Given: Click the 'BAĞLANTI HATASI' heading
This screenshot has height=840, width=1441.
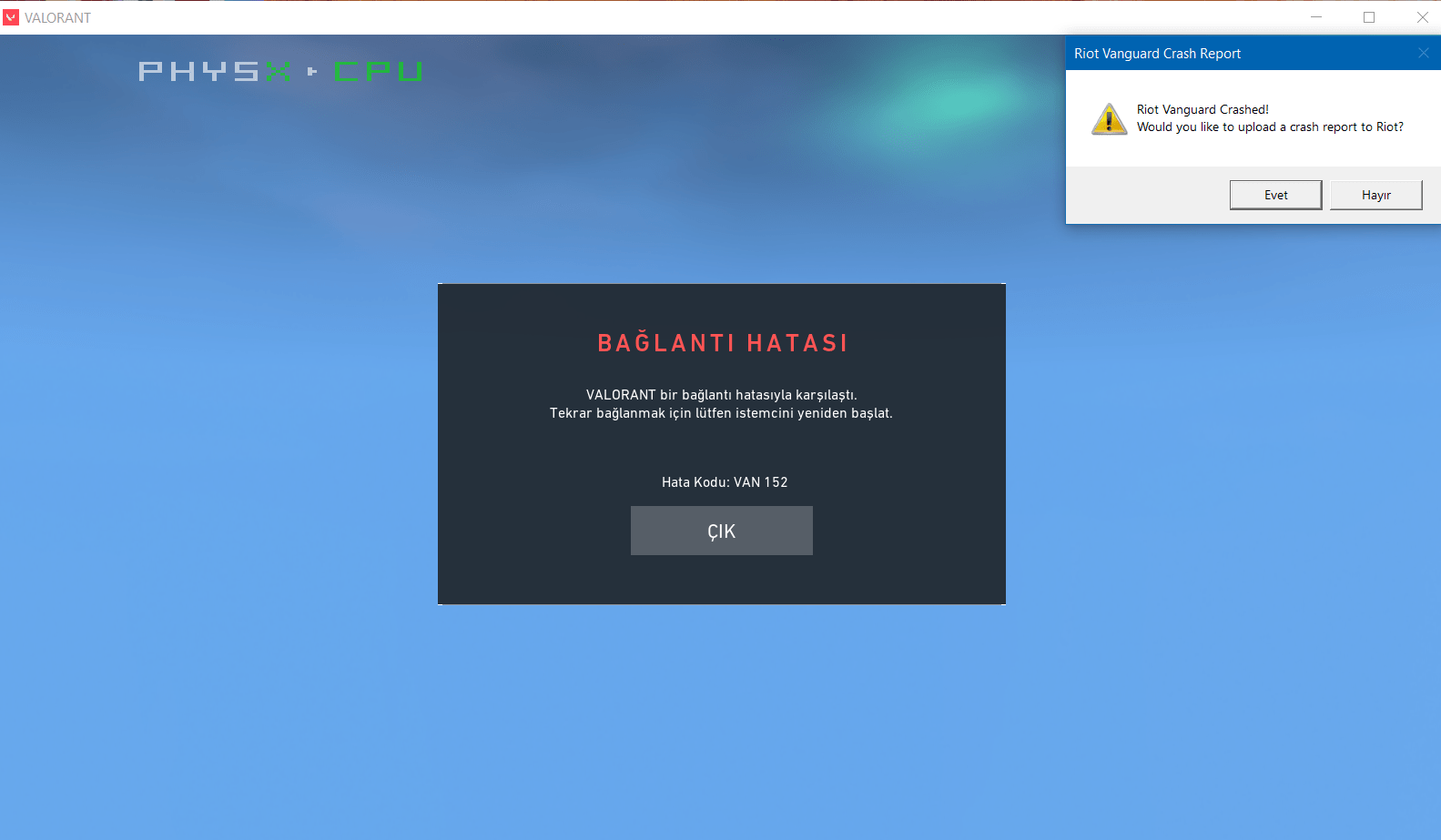Looking at the screenshot, I should (723, 342).
